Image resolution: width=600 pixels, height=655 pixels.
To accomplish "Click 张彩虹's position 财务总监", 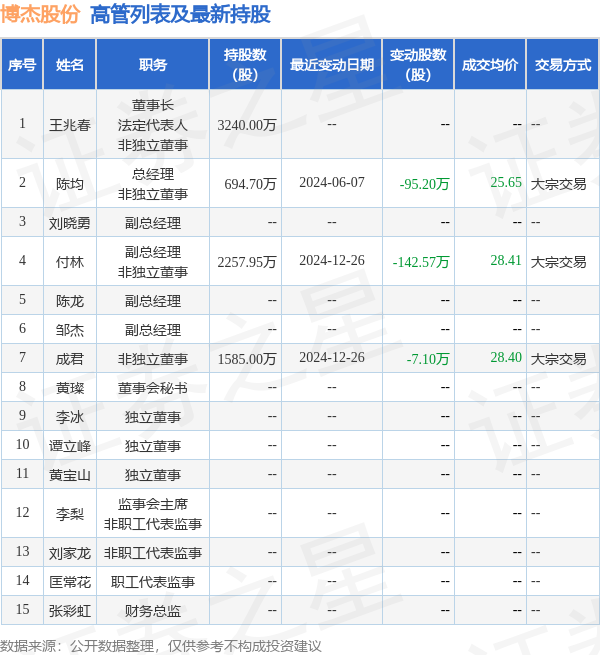I will [153, 611].
